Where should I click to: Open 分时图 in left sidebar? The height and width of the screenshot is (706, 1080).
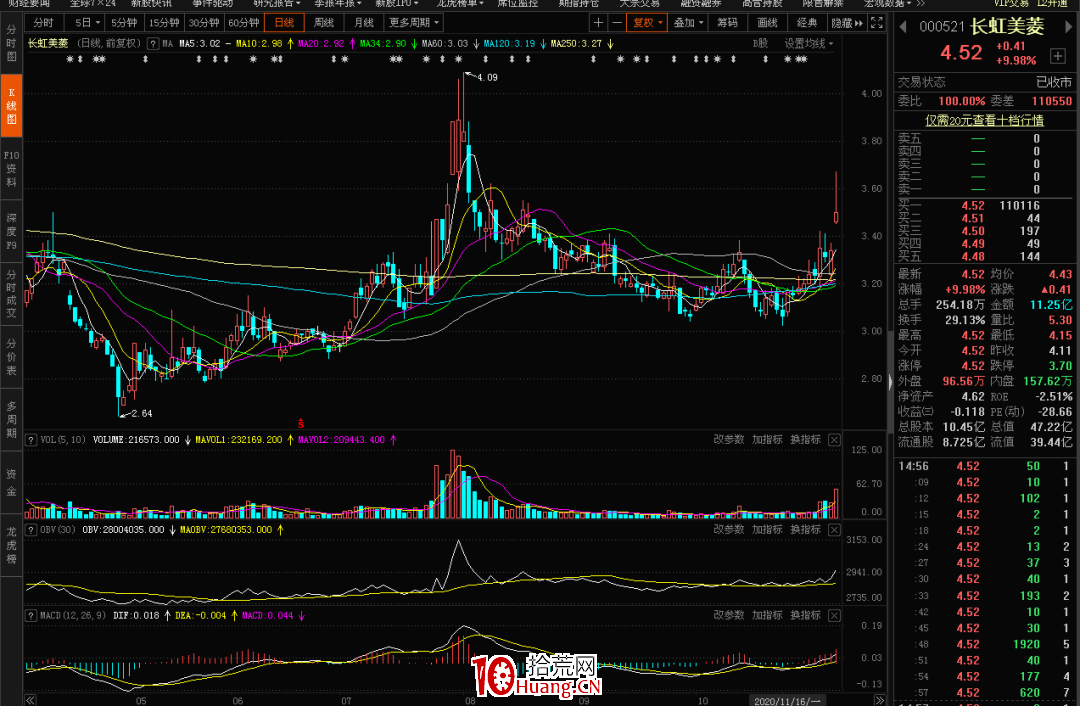point(11,43)
